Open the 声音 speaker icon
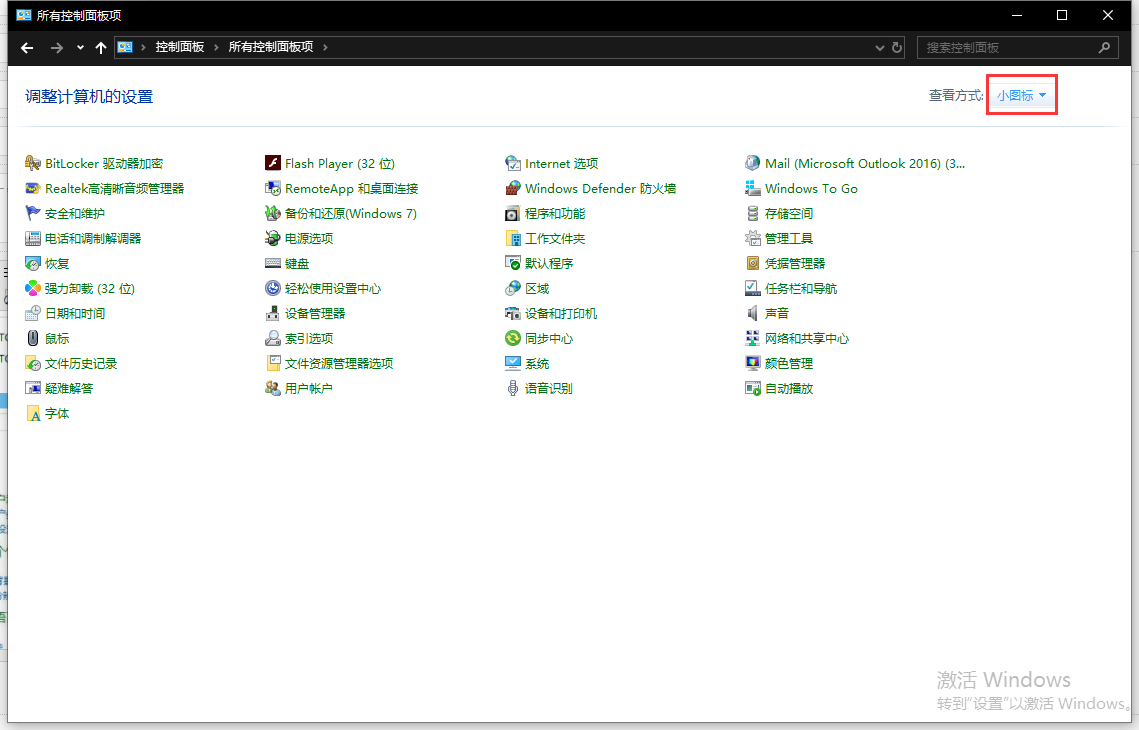 pos(753,313)
